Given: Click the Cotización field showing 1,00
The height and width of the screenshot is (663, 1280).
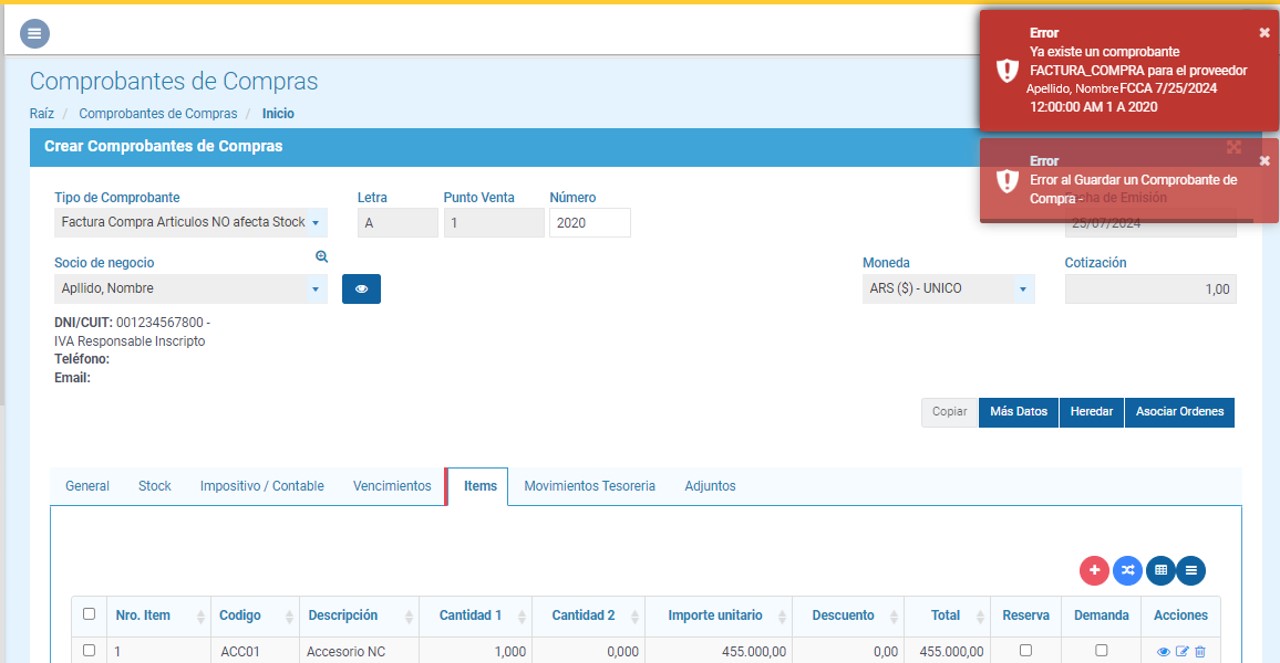Looking at the screenshot, I should point(1151,289).
